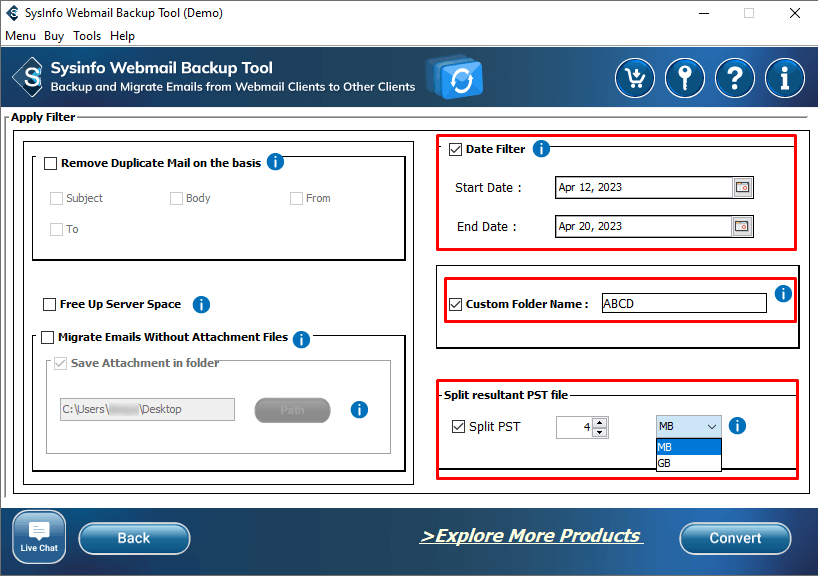This screenshot has width=818, height=576.
Task: Select MB from the unit list
Action: (689, 447)
